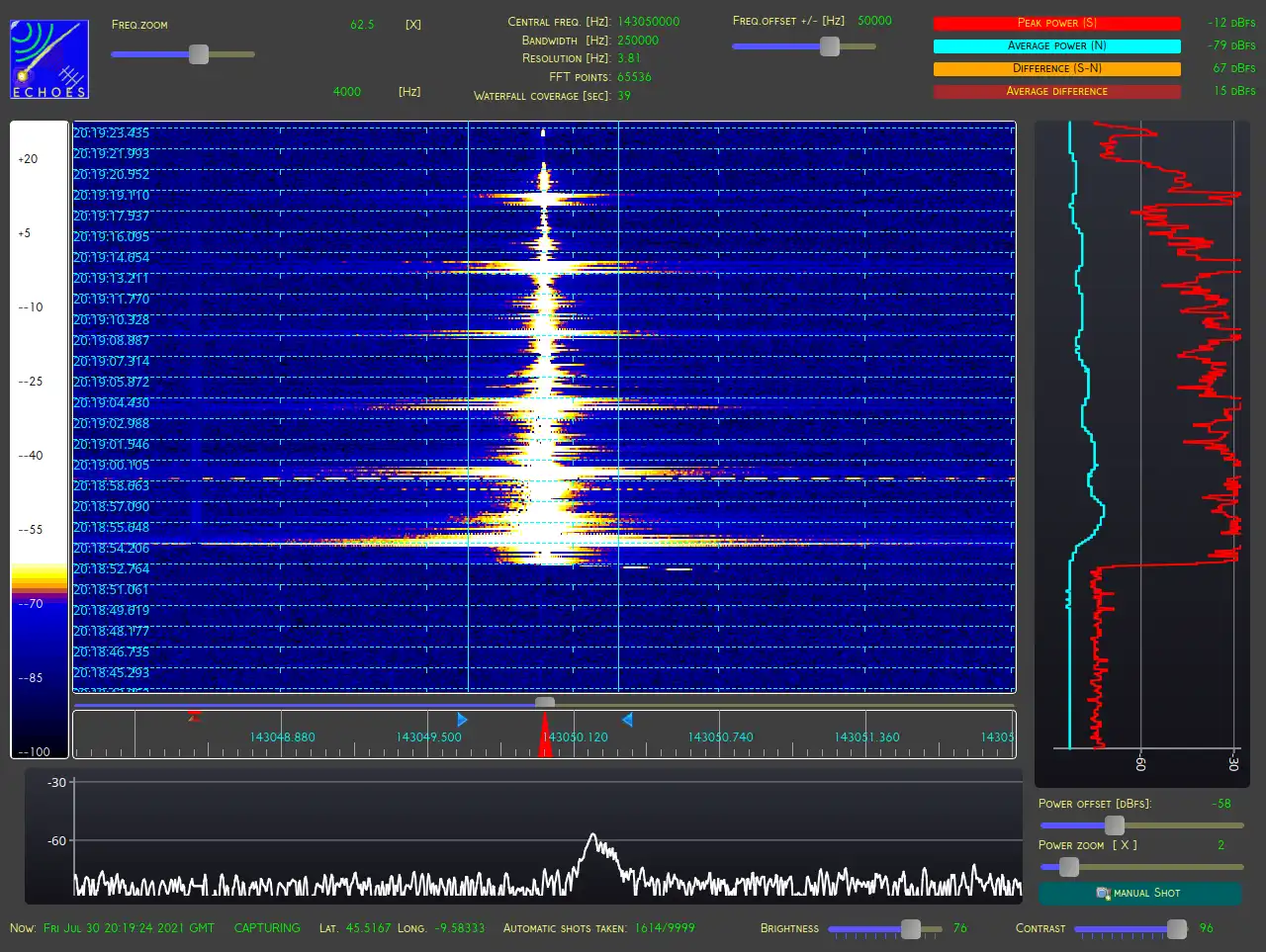Image resolution: width=1266 pixels, height=952 pixels.
Task: Click the red Peak Power (S) bar
Action: coord(1056,23)
